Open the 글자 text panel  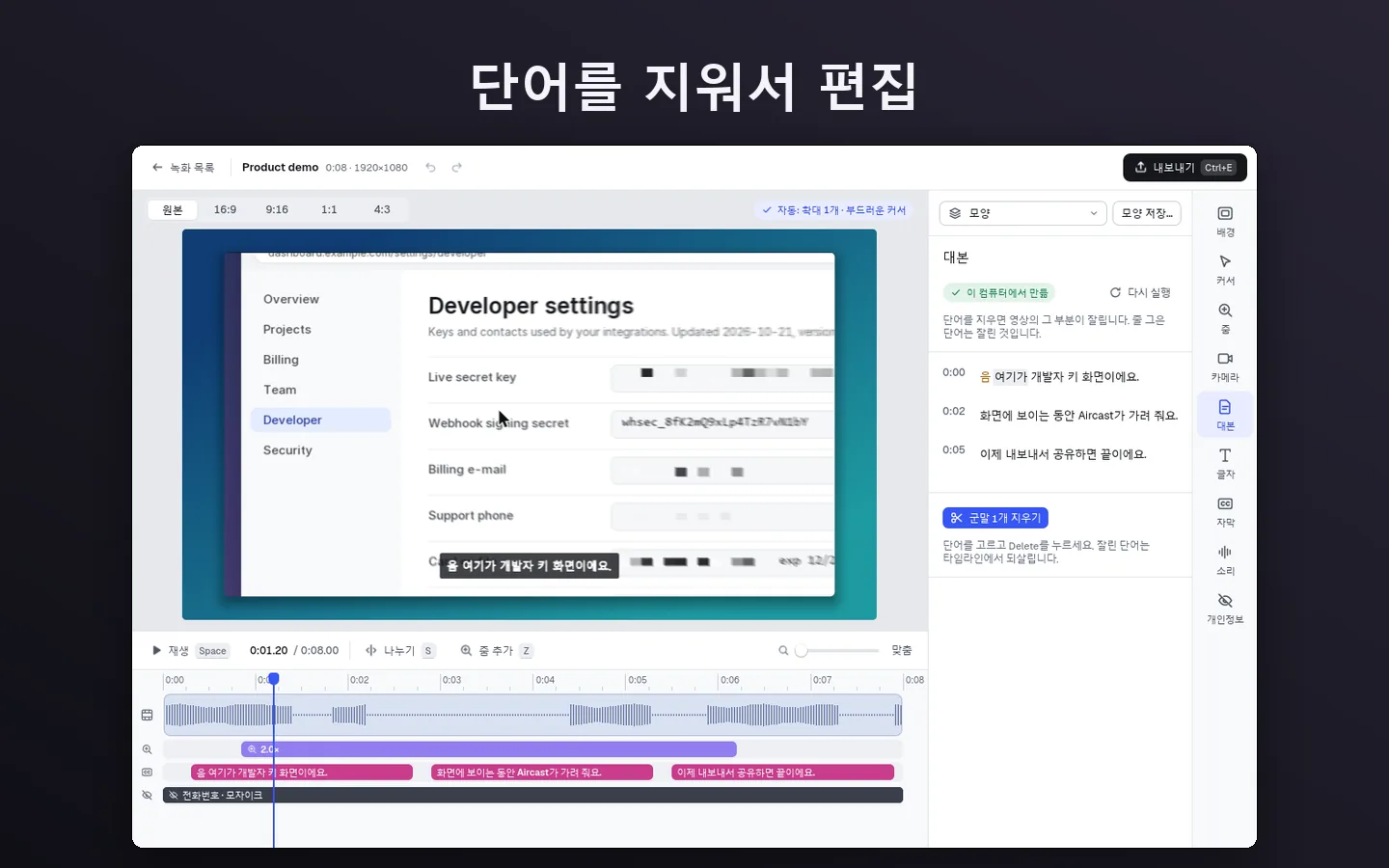1225,463
